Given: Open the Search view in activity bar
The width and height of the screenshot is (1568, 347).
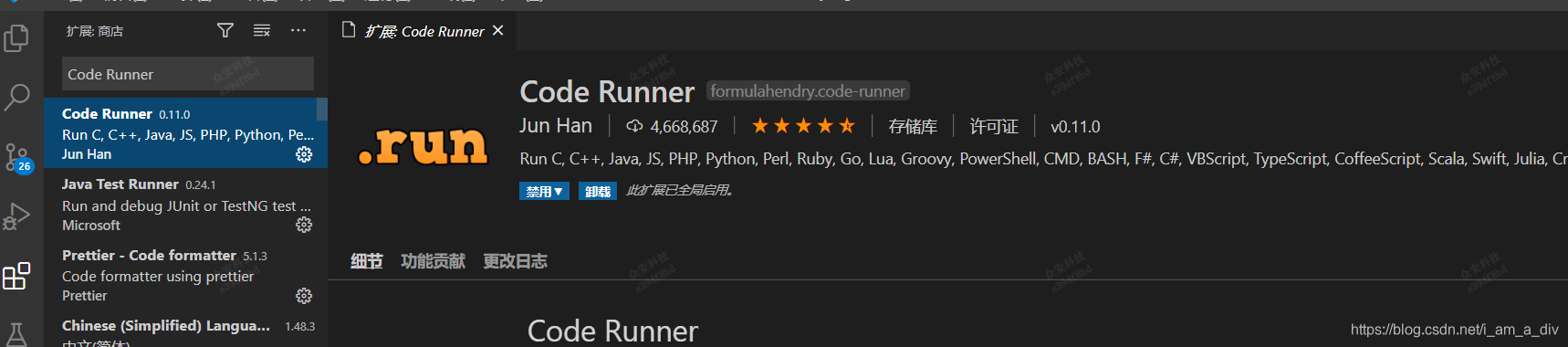Looking at the screenshot, I should tap(16, 97).
